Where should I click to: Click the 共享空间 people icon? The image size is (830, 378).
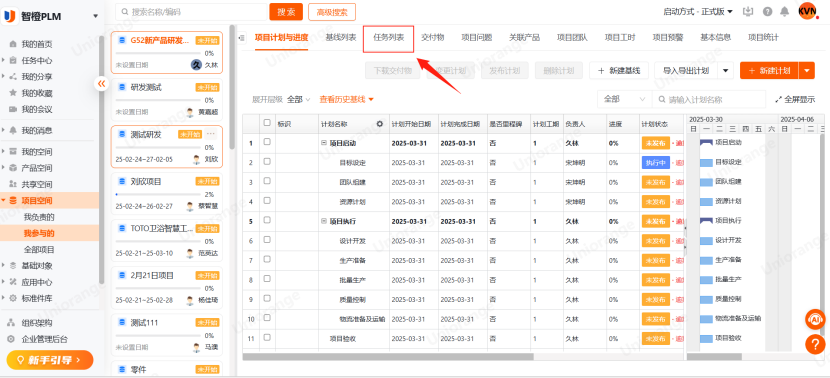point(13,184)
